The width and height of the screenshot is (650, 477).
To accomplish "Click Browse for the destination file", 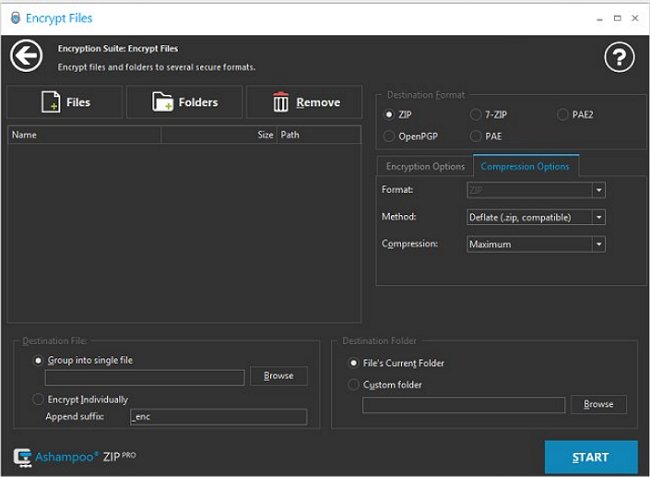I will point(279,377).
